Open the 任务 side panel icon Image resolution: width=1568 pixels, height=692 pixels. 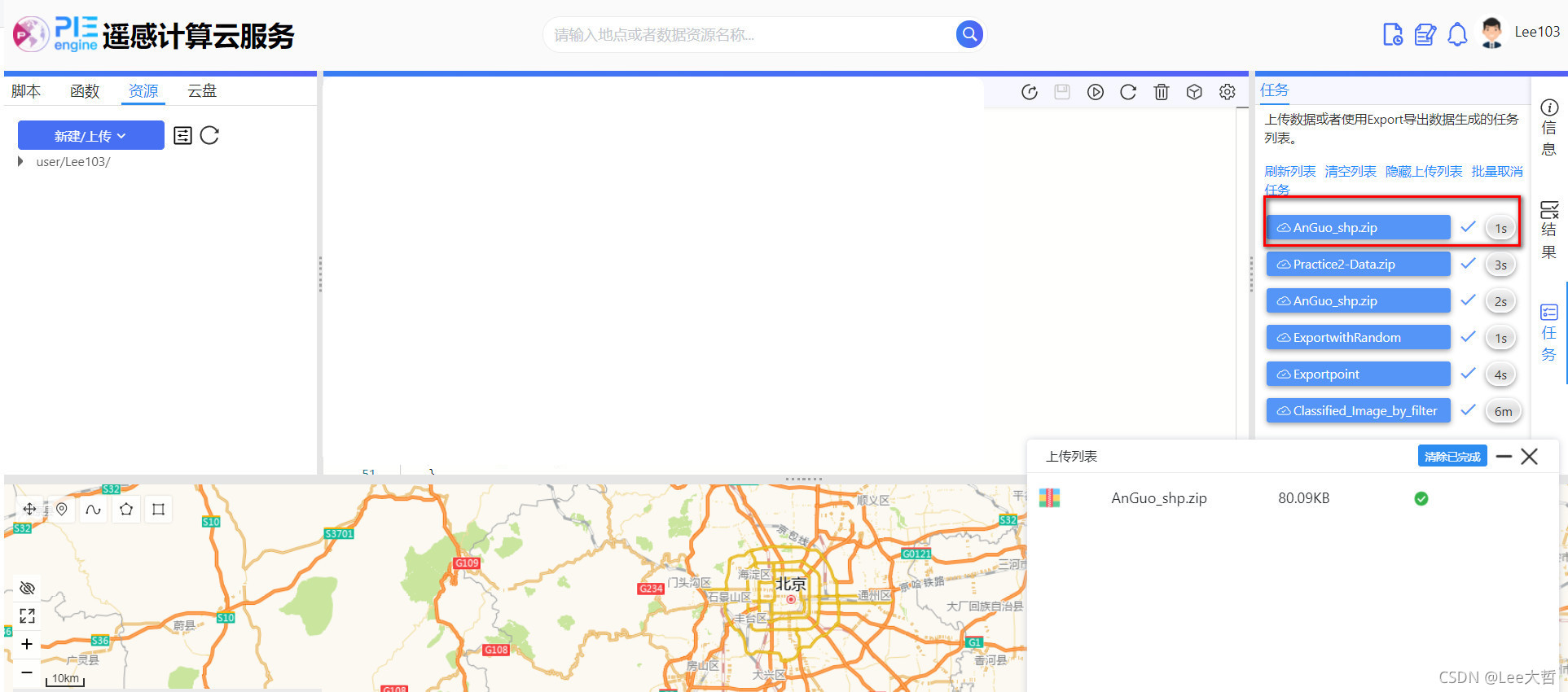pyautogui.click(x=1548, y=333)
